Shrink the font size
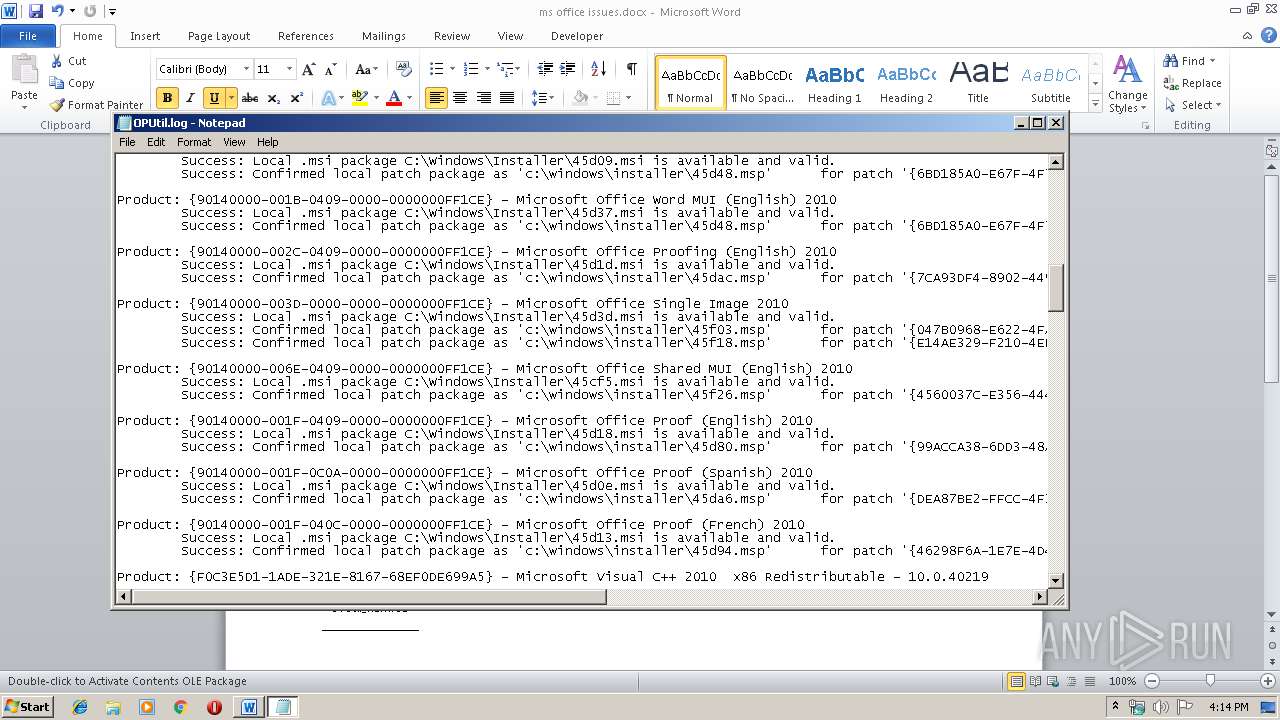 331,69
